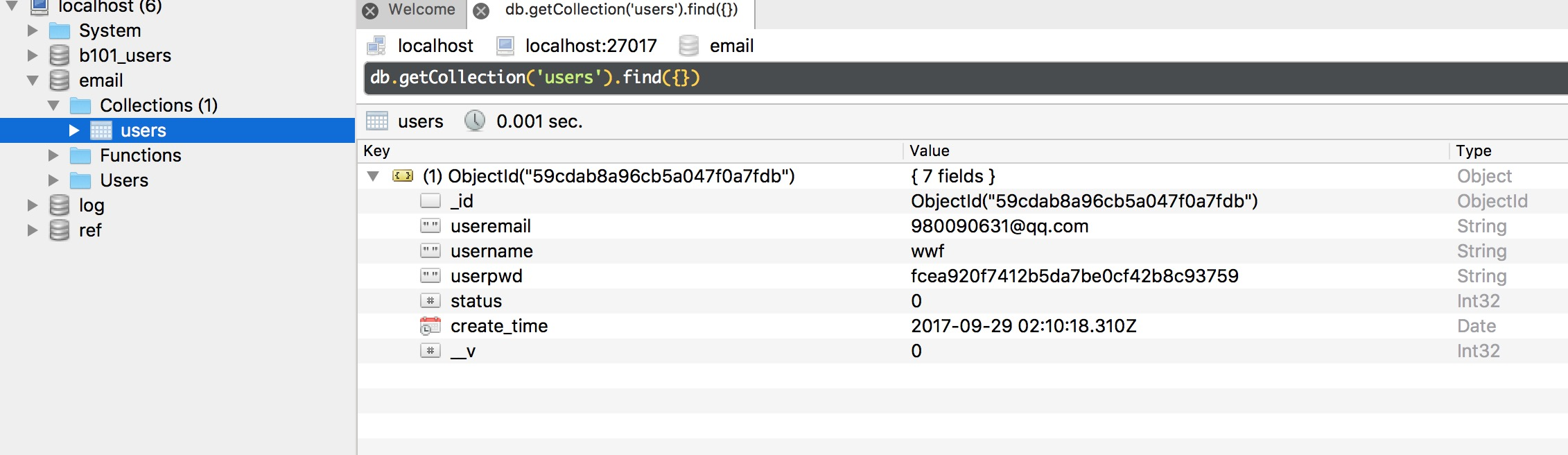Click the calendar icon beside create_time
Image resolution: width=1568 pixels, height=455 pixels.
[430, 326]
